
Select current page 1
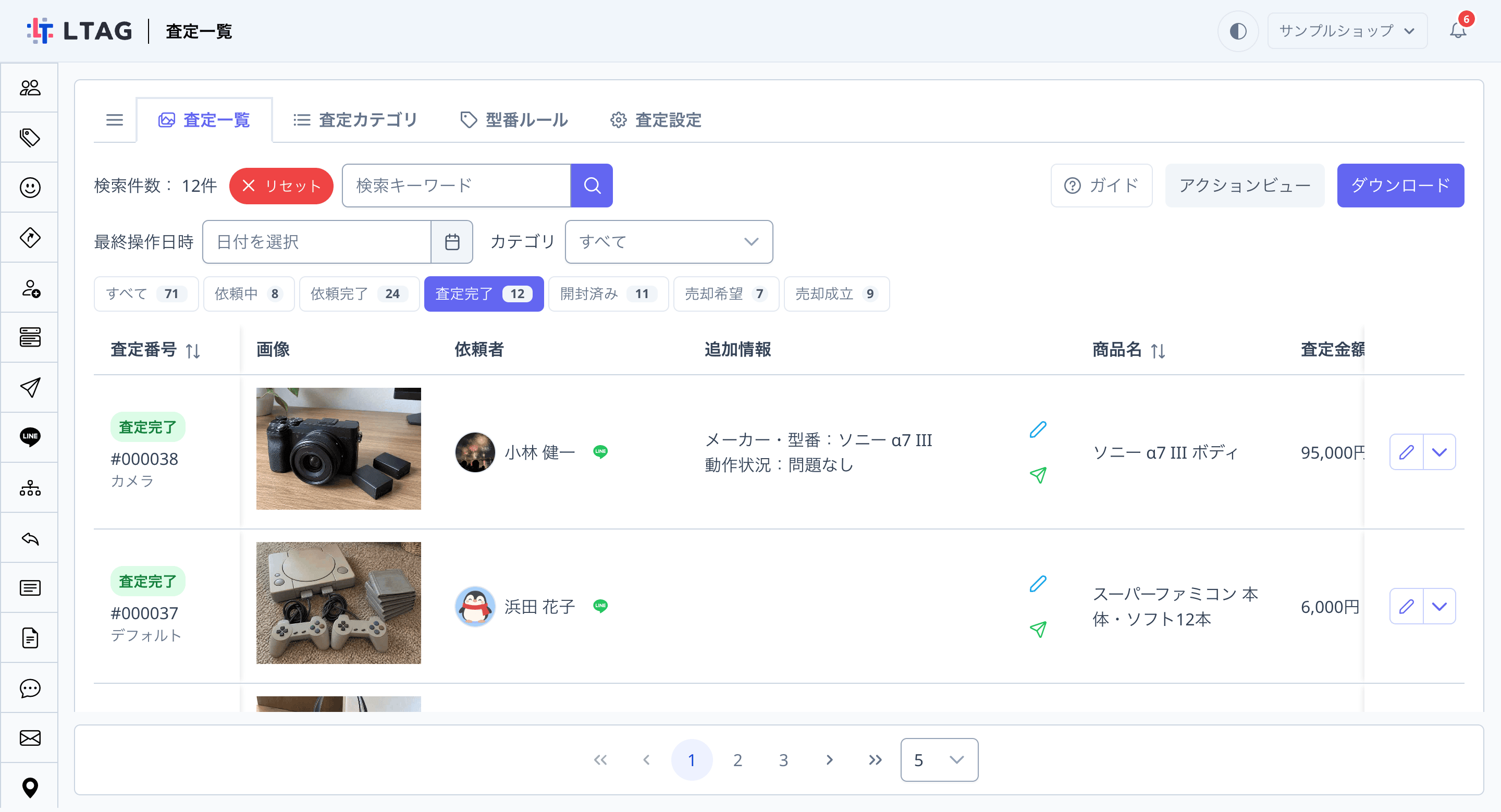(x=692, y=759)
